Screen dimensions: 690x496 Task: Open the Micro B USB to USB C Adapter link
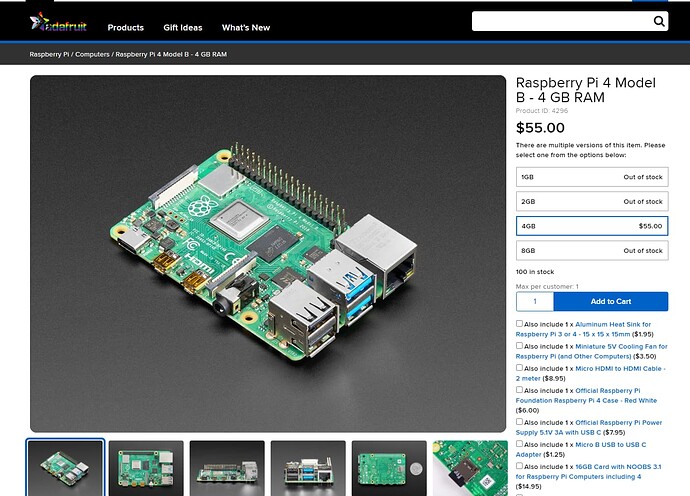tap(581, 449)
